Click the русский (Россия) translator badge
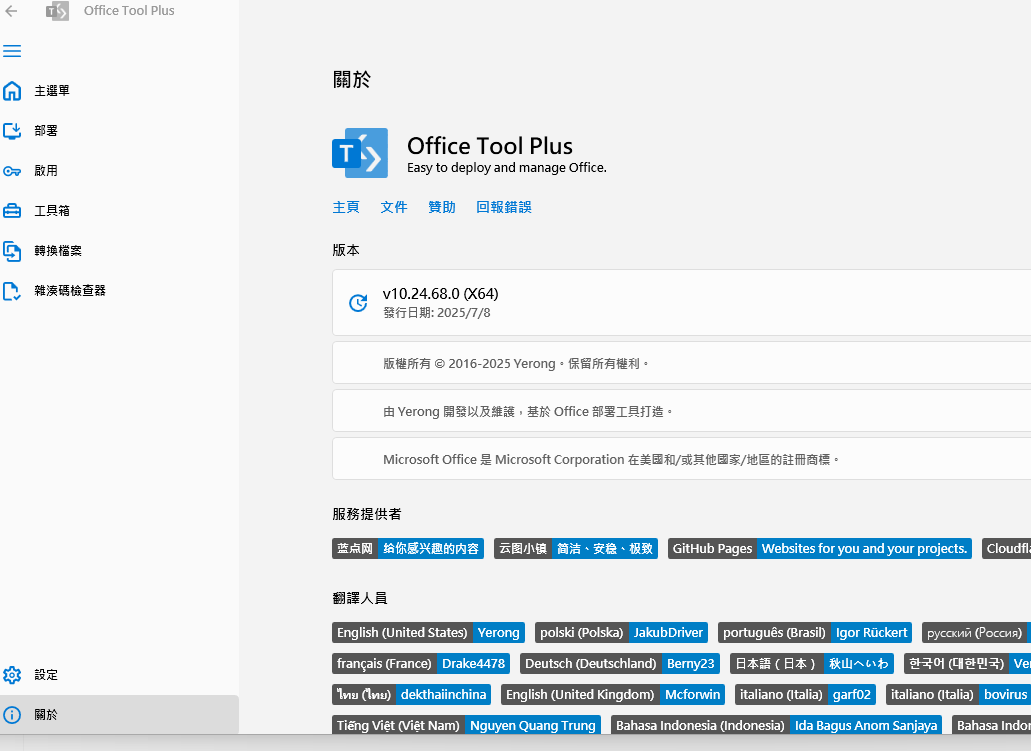The image size is (1031, 751). [x=976, y=633]
